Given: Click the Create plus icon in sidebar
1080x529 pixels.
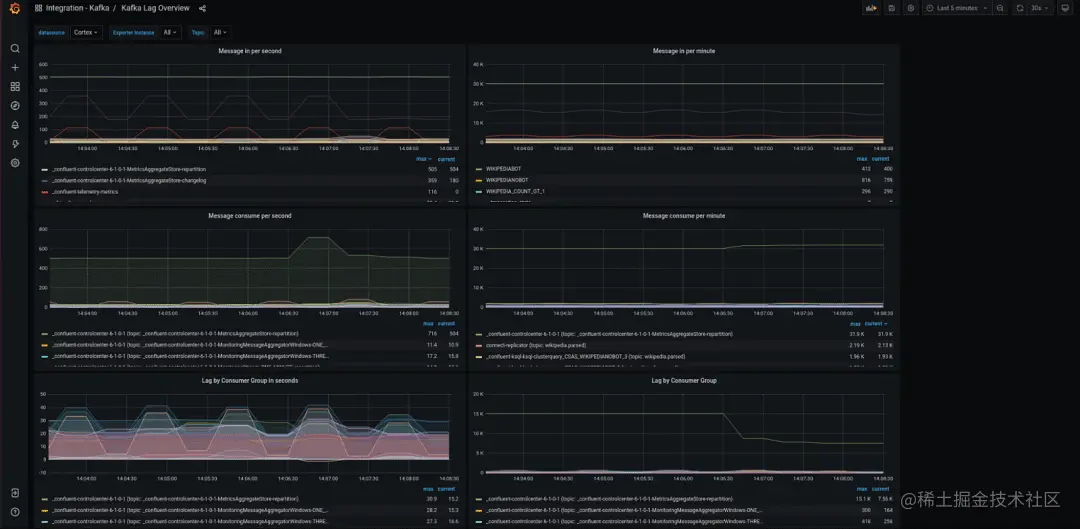Looking at the screenshot, I should (x=15, y=68).
